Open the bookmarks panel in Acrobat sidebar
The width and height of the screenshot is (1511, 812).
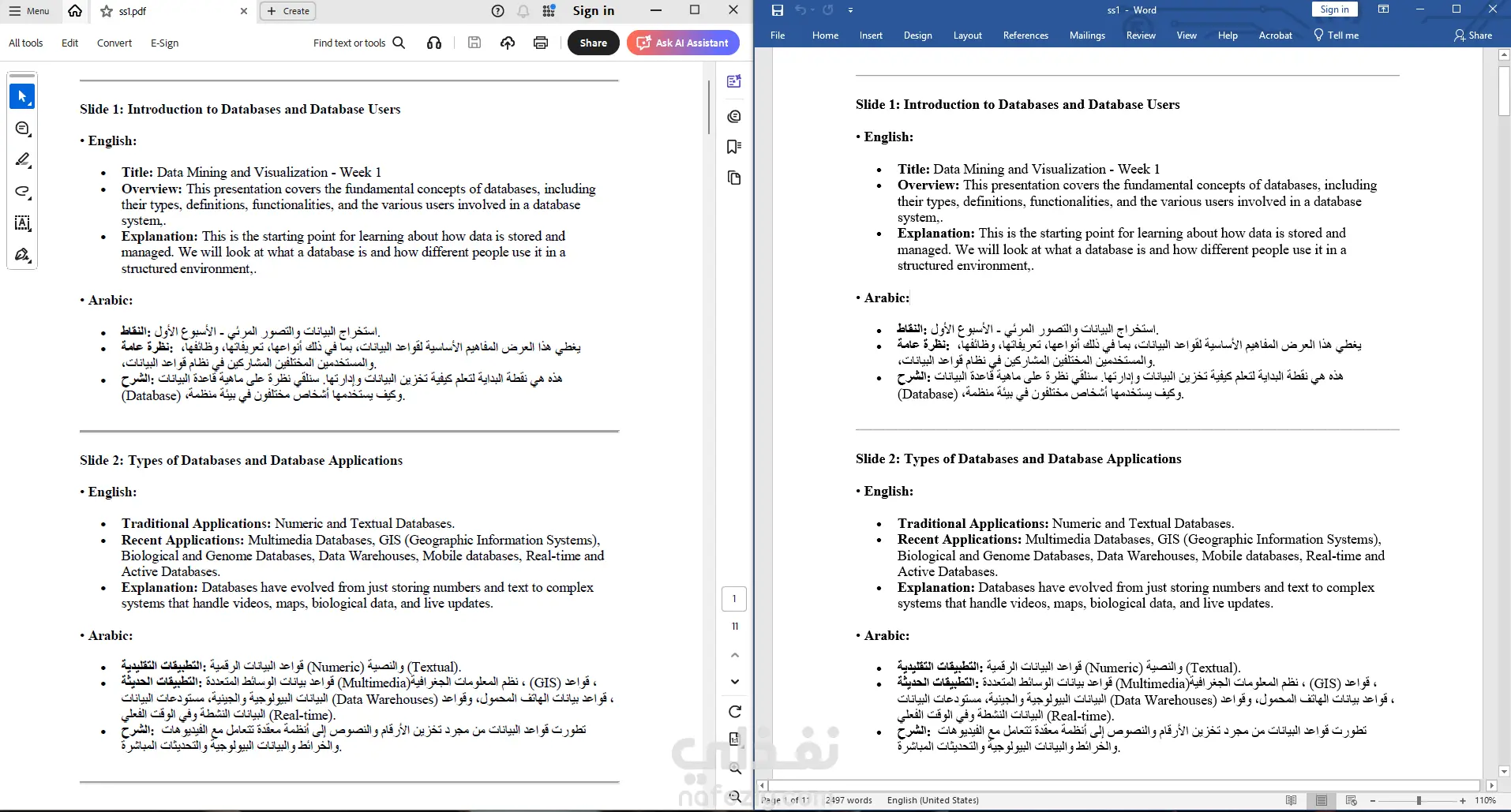(734, 147)
